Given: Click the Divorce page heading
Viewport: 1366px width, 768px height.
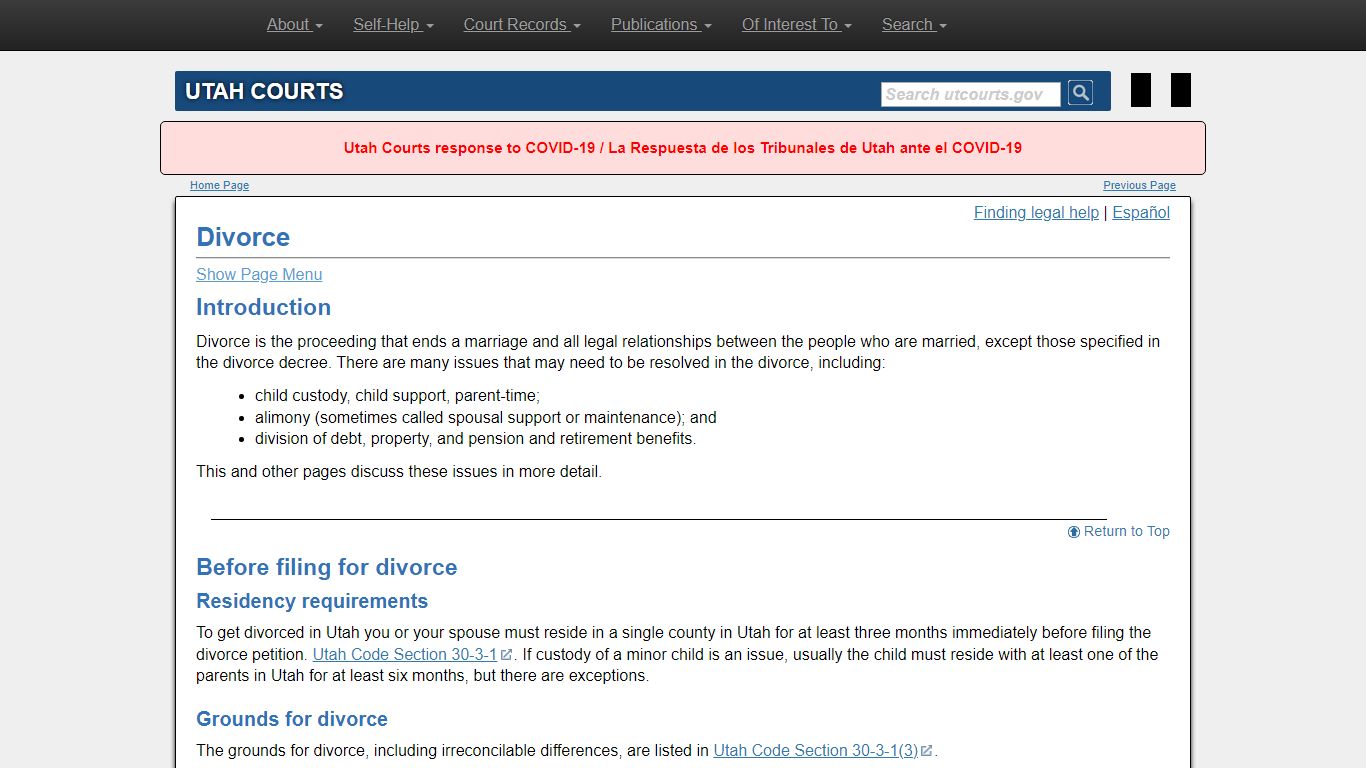Looking at the screenshot, I should [x=243, y=237].
